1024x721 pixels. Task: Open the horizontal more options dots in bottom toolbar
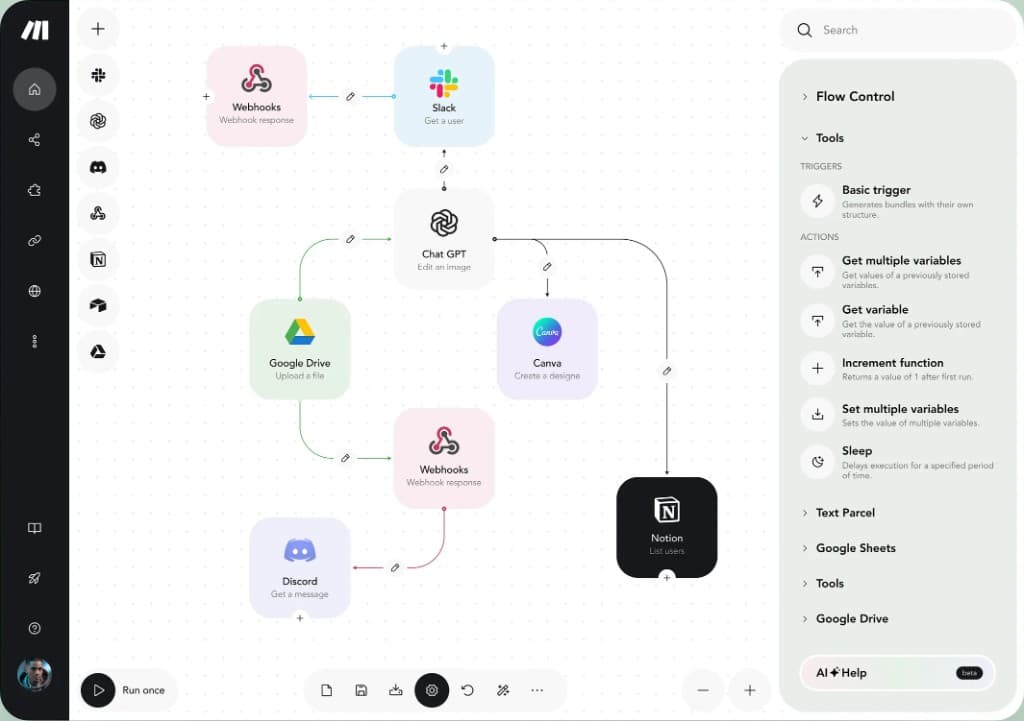pos(537,690)
